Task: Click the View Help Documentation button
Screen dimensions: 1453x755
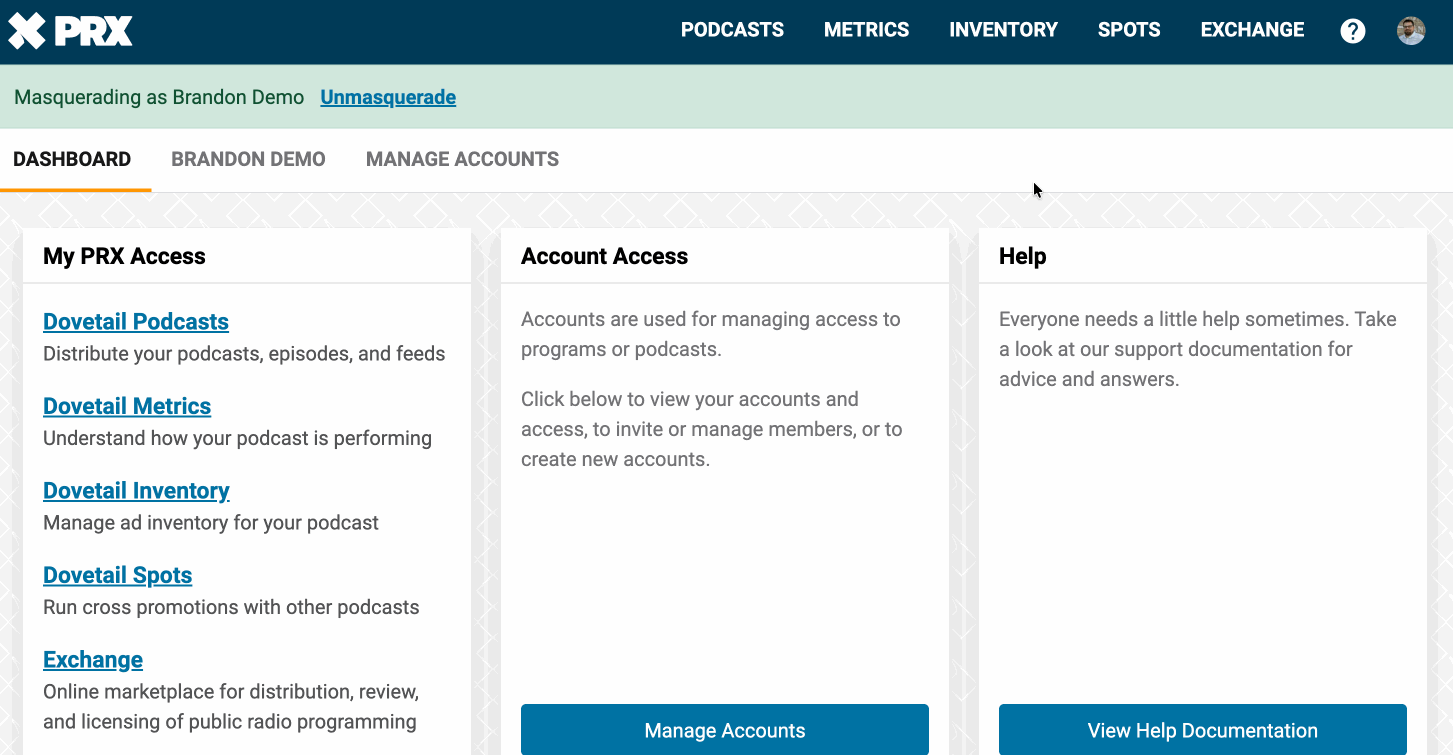Action: tap(1202, 731)
